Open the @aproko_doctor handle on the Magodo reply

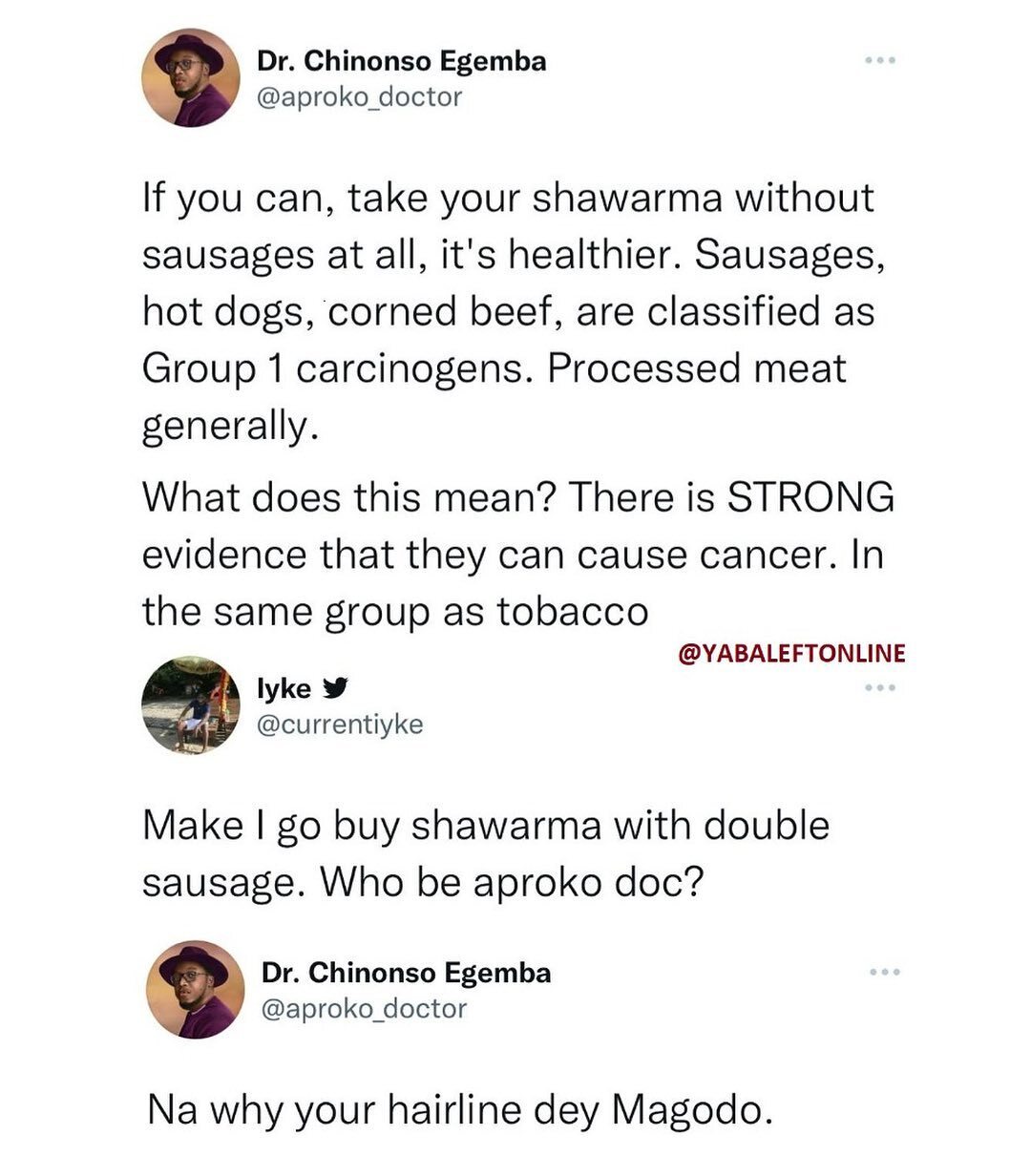click(x=364, y=1008)
